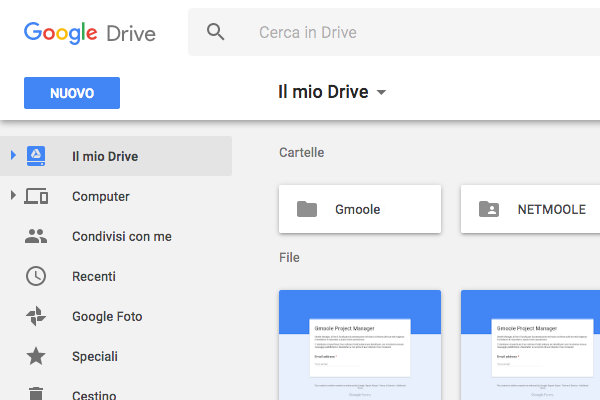Open the Il mio Drive header dropdown
The width and height of the screenshot is (600, 400).
tap(381, 93)
